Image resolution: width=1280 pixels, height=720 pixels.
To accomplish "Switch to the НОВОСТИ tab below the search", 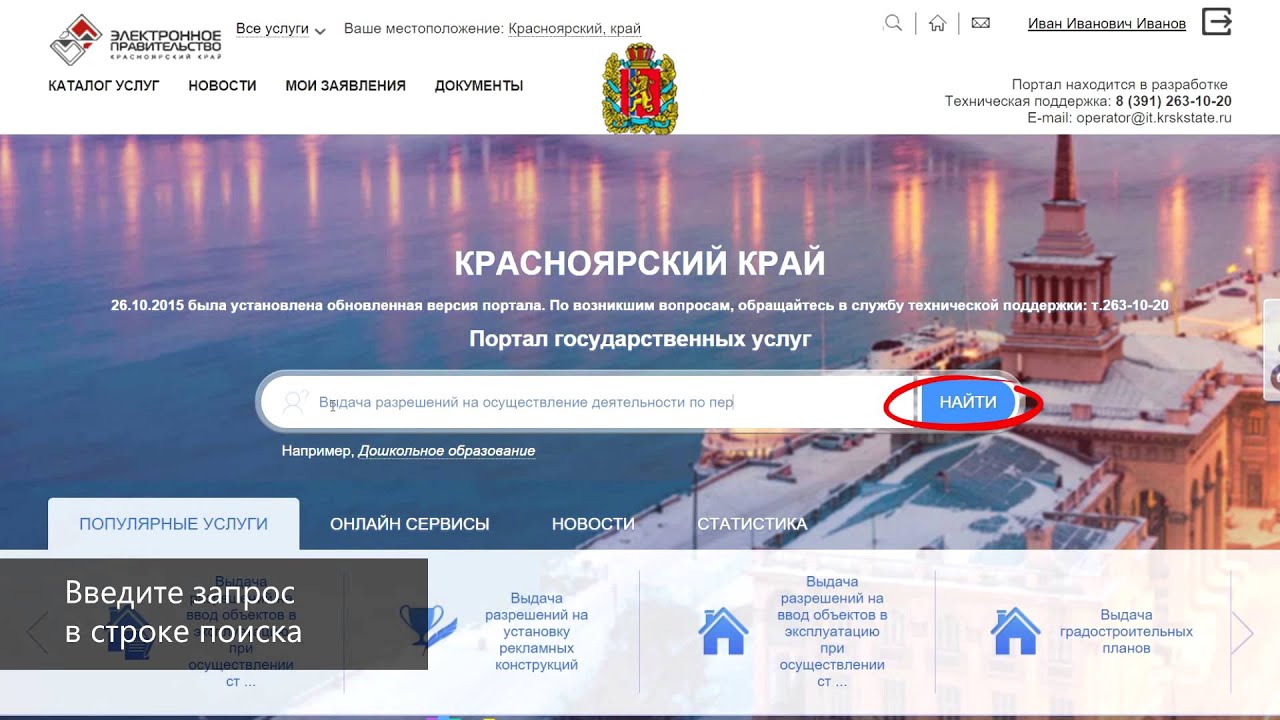I will click(593, 524).
